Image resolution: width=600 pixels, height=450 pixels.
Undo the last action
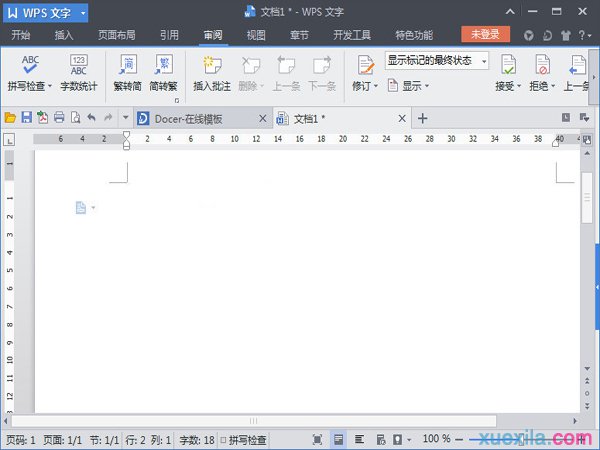pos(91,117)
